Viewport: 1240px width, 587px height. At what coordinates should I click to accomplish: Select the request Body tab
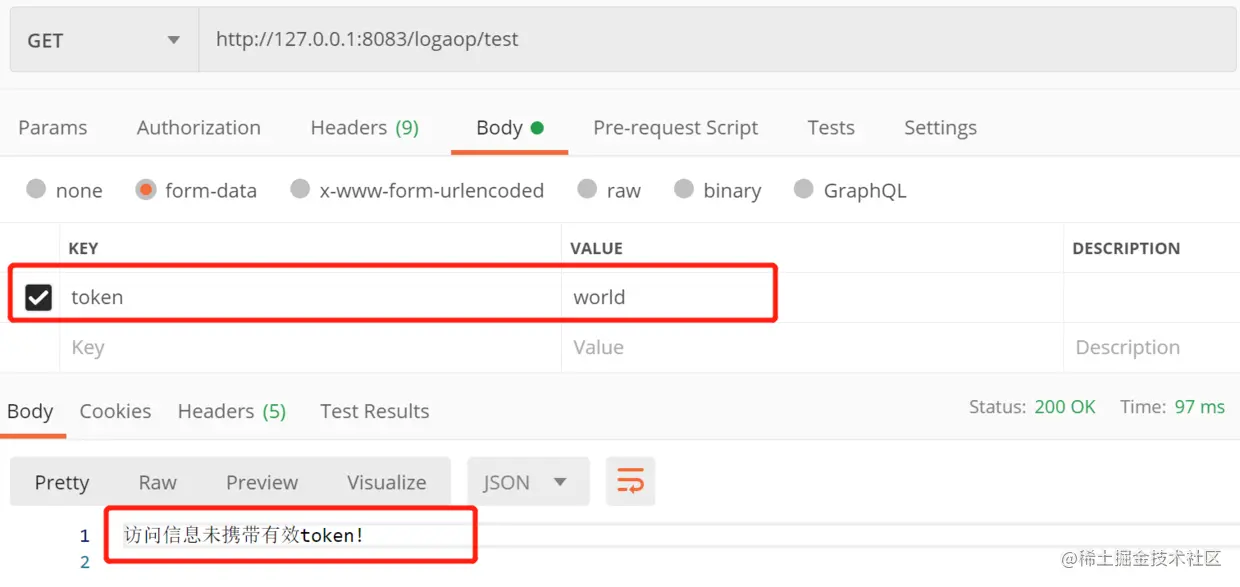pyautogui.click(x=509, y=128)
